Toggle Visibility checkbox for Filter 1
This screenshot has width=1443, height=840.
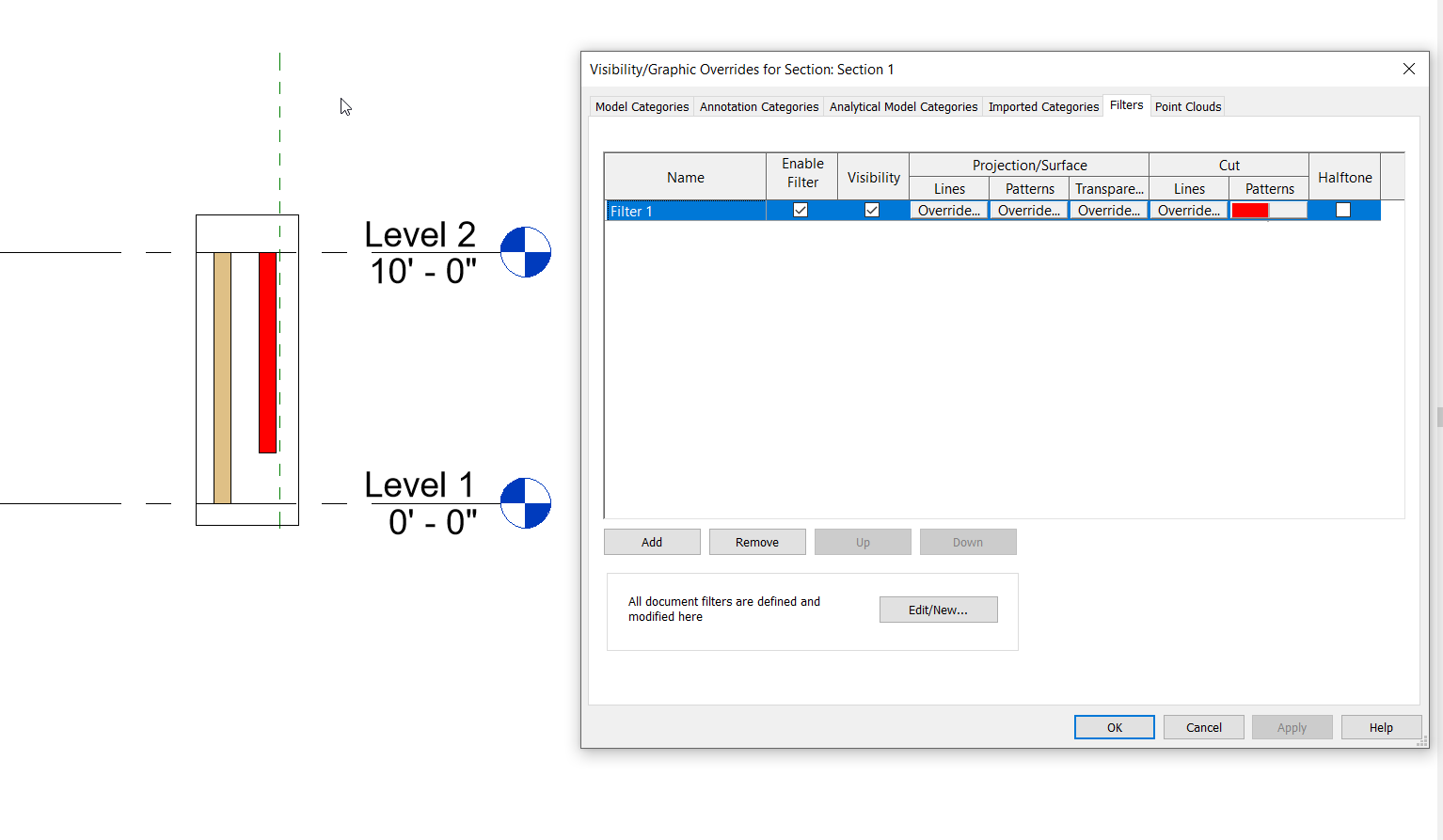pos(870,210)
